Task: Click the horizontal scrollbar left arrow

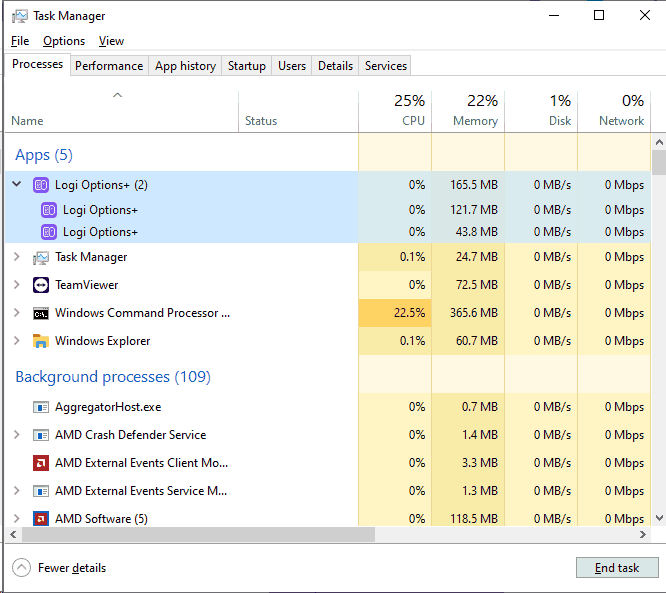Action: point(14,534)
